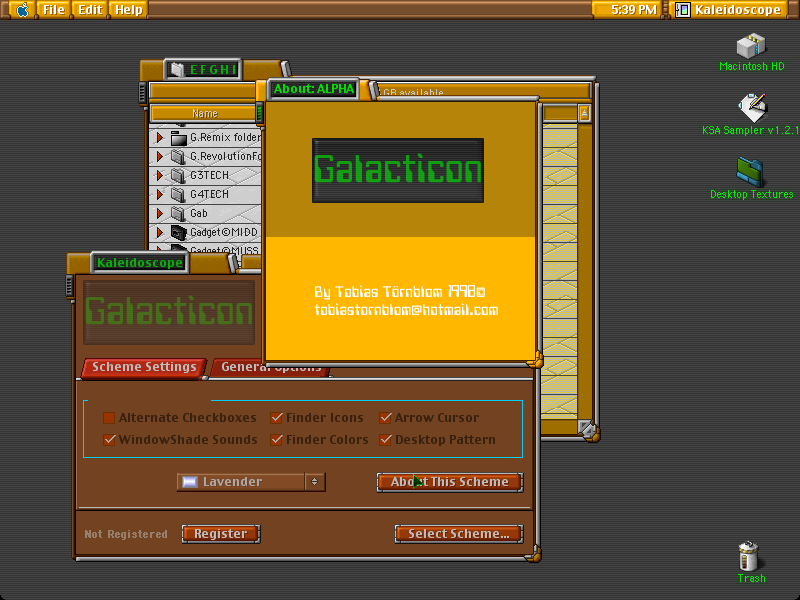Screen dimensions: 800x600
Task: Click the Gab folder name
Action: pyautogui.click(x=198, y=213)
